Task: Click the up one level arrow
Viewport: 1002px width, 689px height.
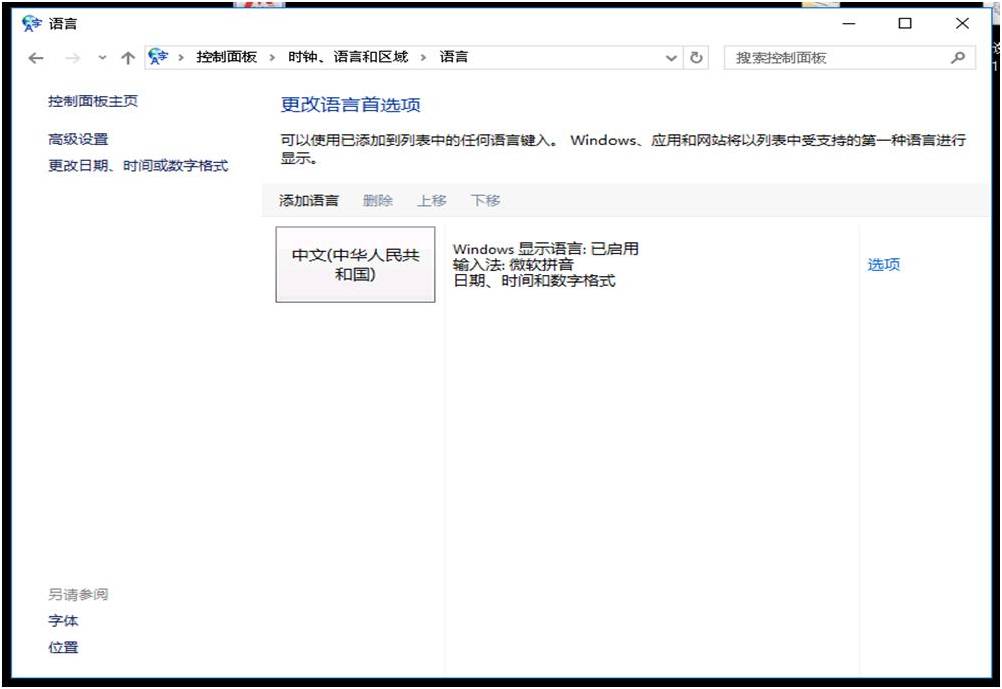Action: [x=127, y=58]
